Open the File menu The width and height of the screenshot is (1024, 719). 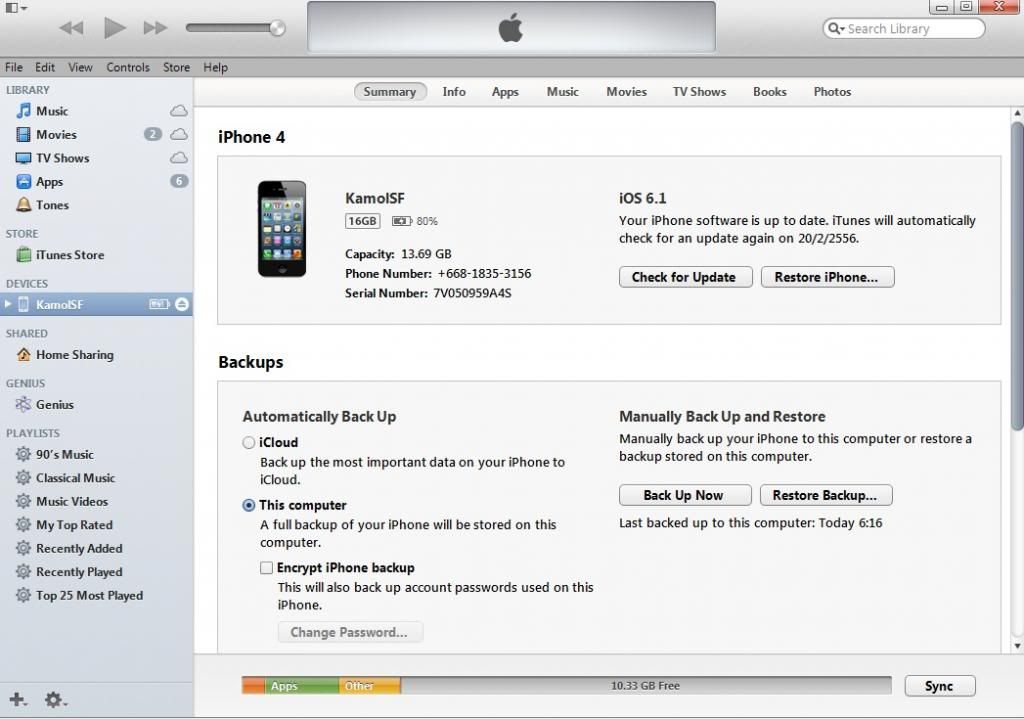(x=14, y=67)
